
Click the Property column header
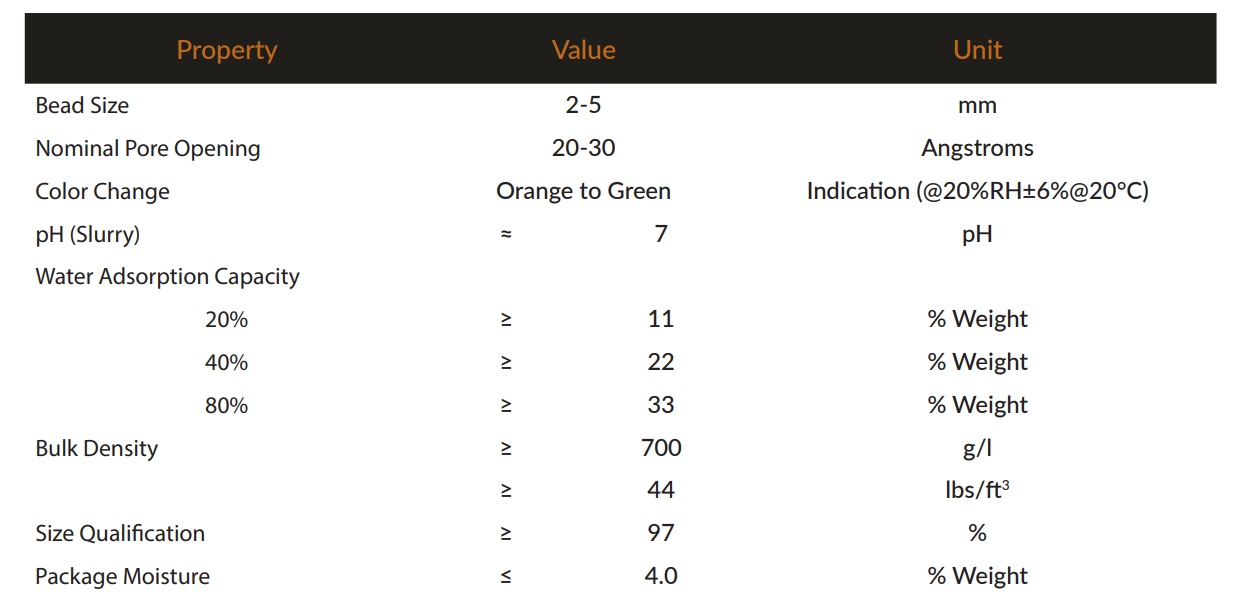(x=227, y=50)
